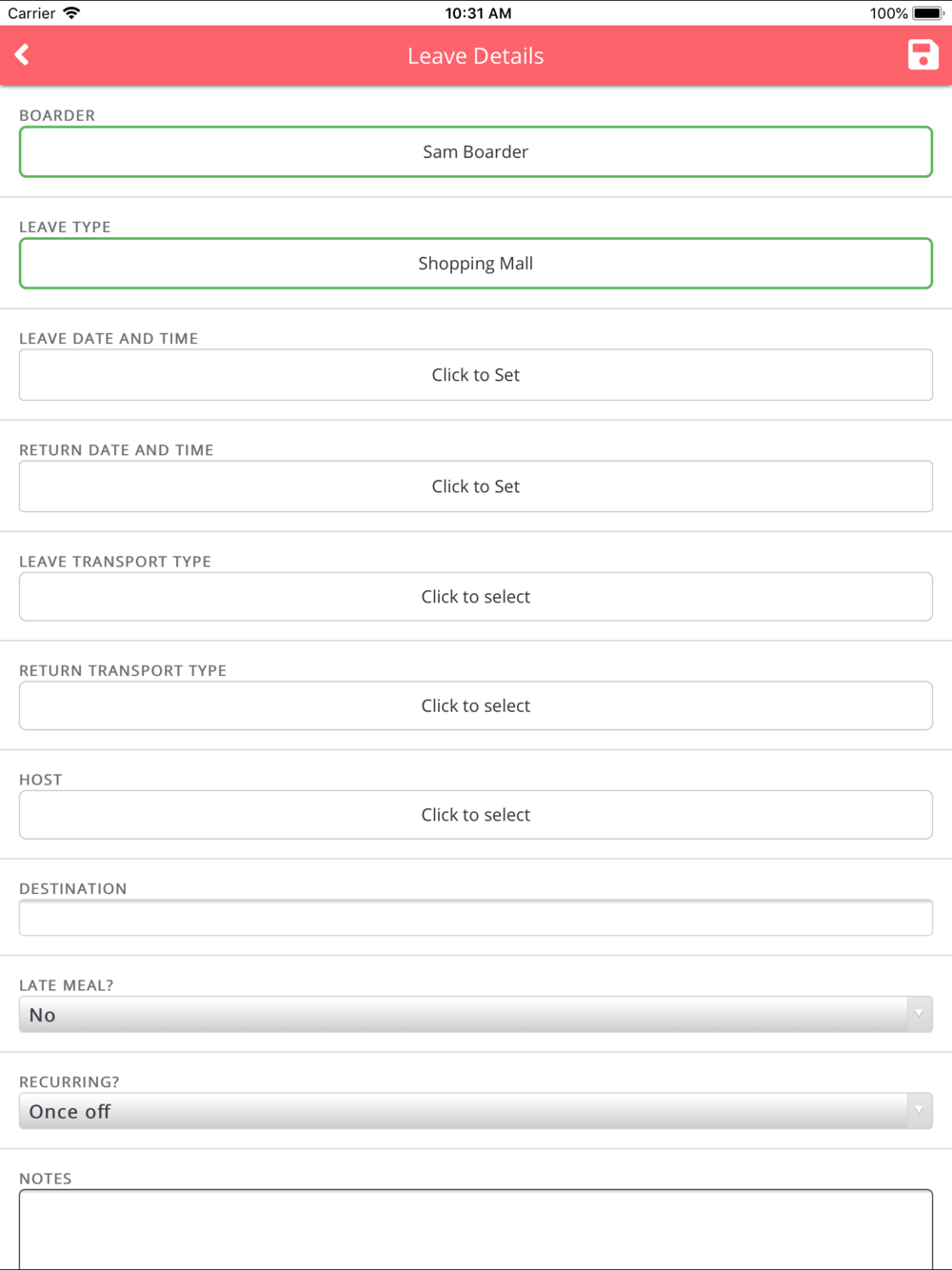Tap the clock time in status bar

coord(478,13)
